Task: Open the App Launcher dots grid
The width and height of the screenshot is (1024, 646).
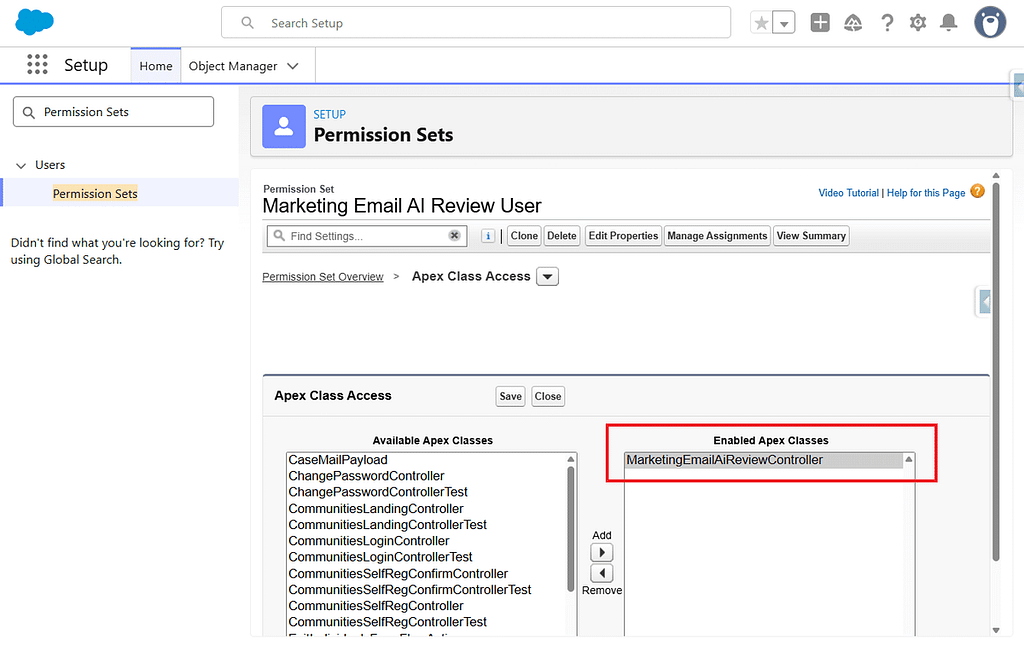Action: [37, 65]
